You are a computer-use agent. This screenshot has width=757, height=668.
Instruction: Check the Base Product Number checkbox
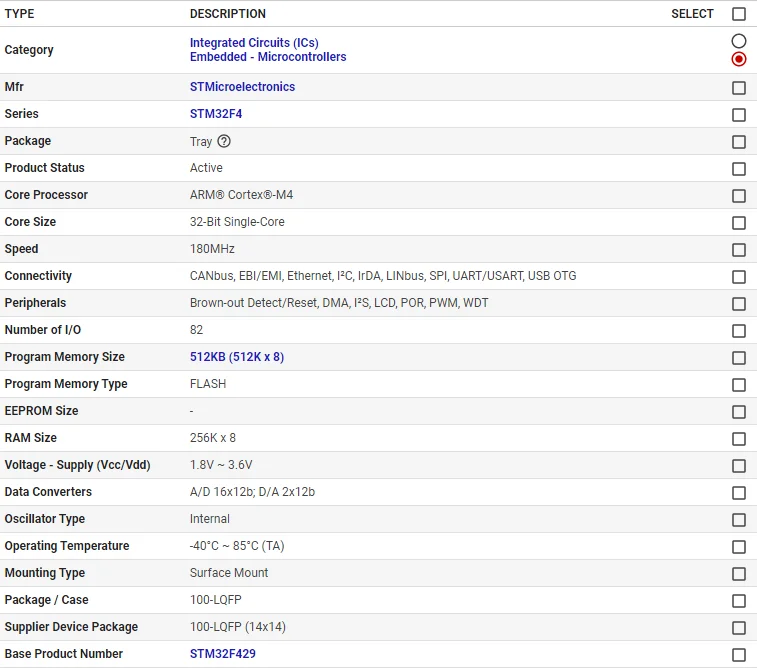point(739,655)
